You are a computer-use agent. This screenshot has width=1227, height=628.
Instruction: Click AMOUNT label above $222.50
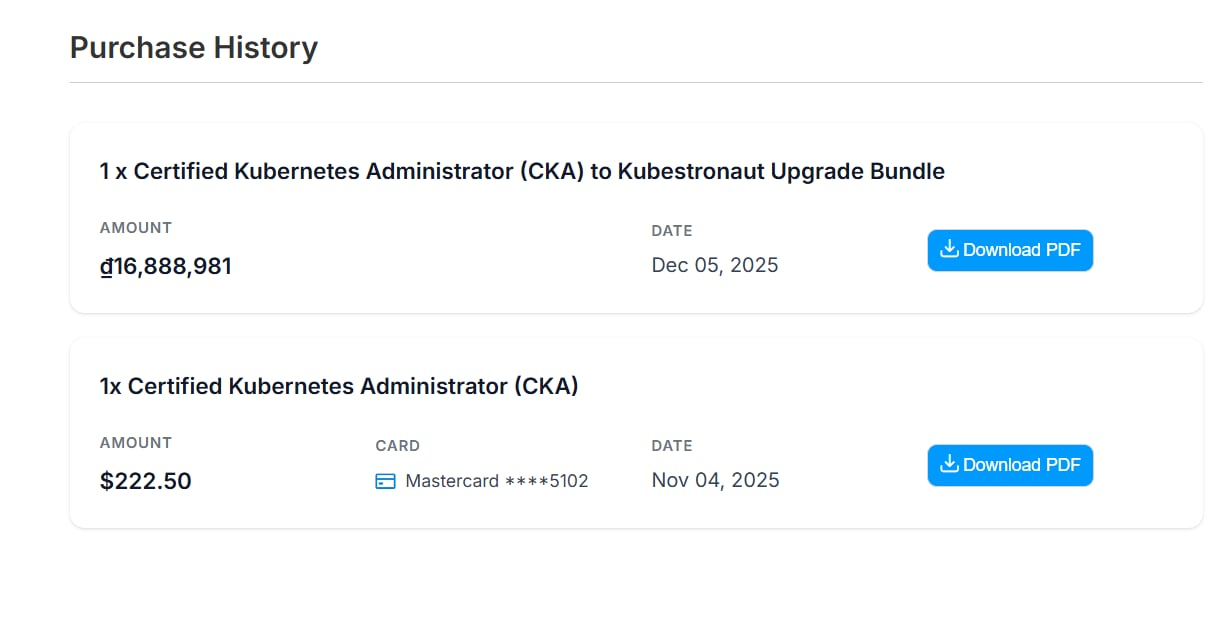tap(136, 443)
